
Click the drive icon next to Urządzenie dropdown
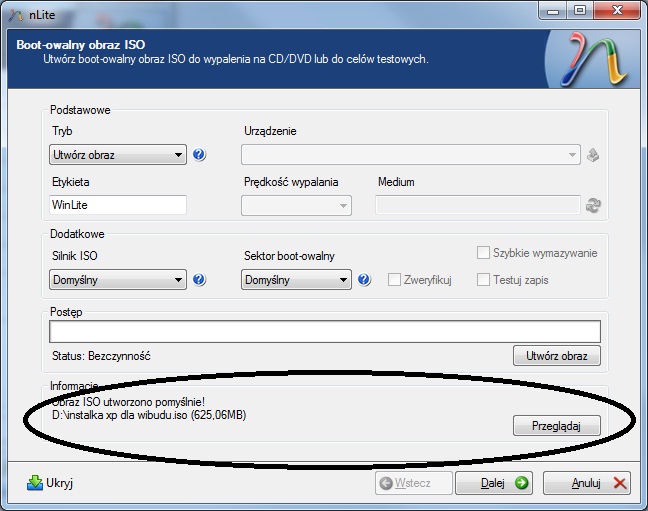pos(593,155)
